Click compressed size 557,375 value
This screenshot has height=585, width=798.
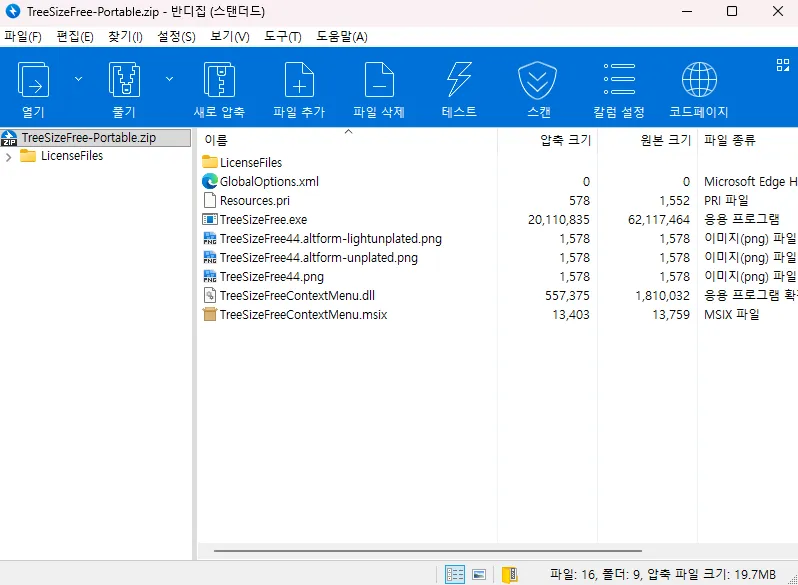pos(567,295)
